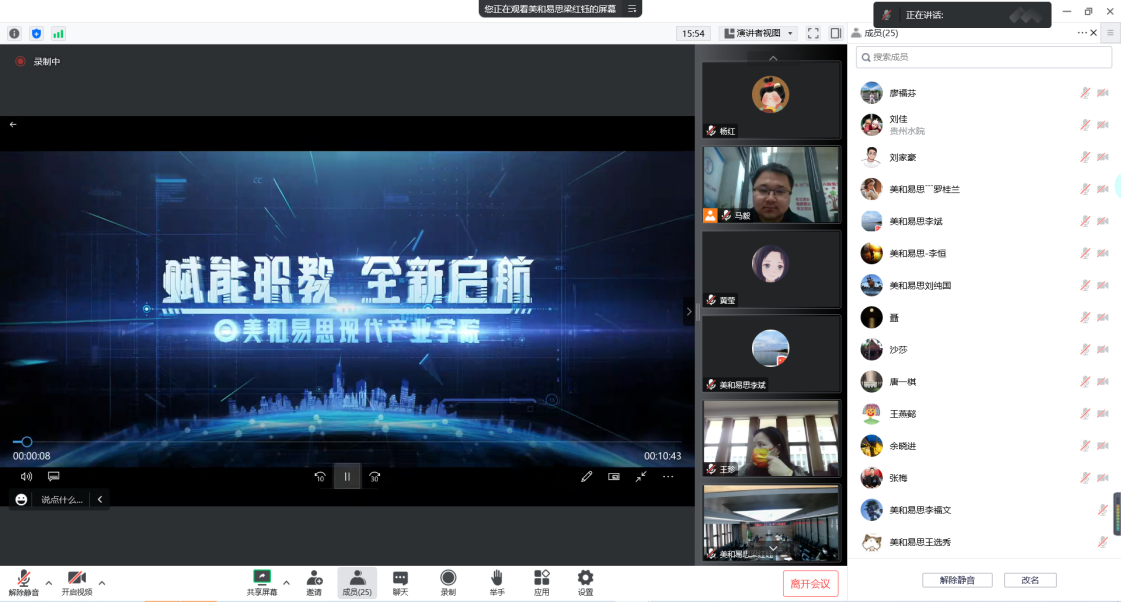Click the muted mic icon for 美和易思王选秀

pos(1103,542)
